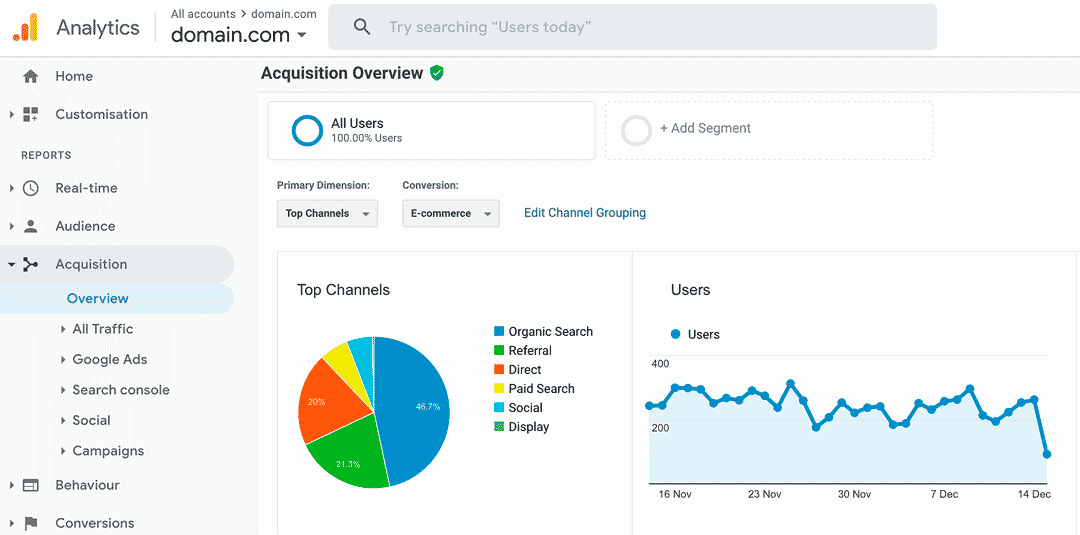Click the Edit Channel Grouping link
The height and width of the screenshot is (535, 1080).
(585, 213)
